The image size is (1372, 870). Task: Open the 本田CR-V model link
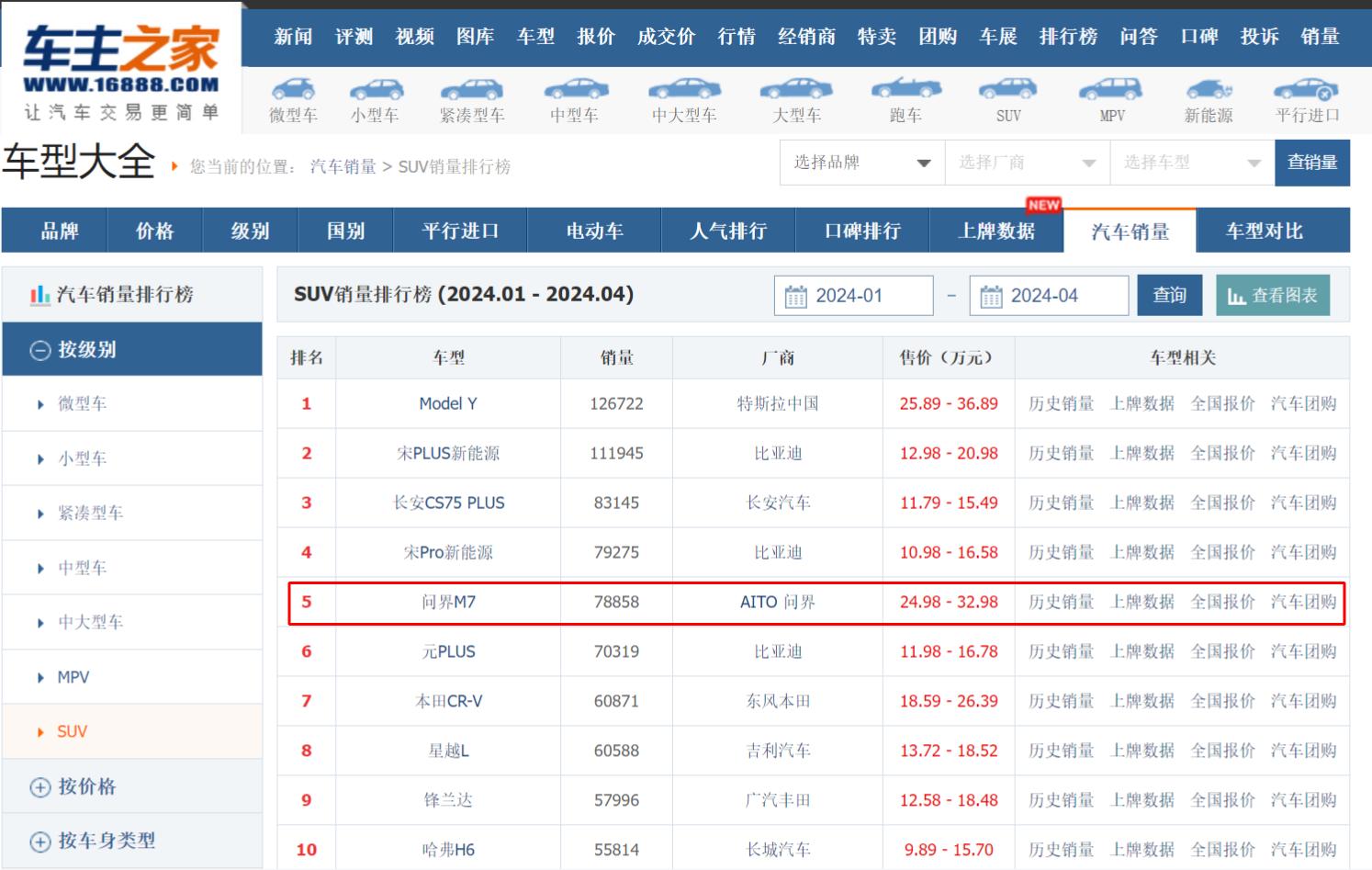(x=448, y=701)
